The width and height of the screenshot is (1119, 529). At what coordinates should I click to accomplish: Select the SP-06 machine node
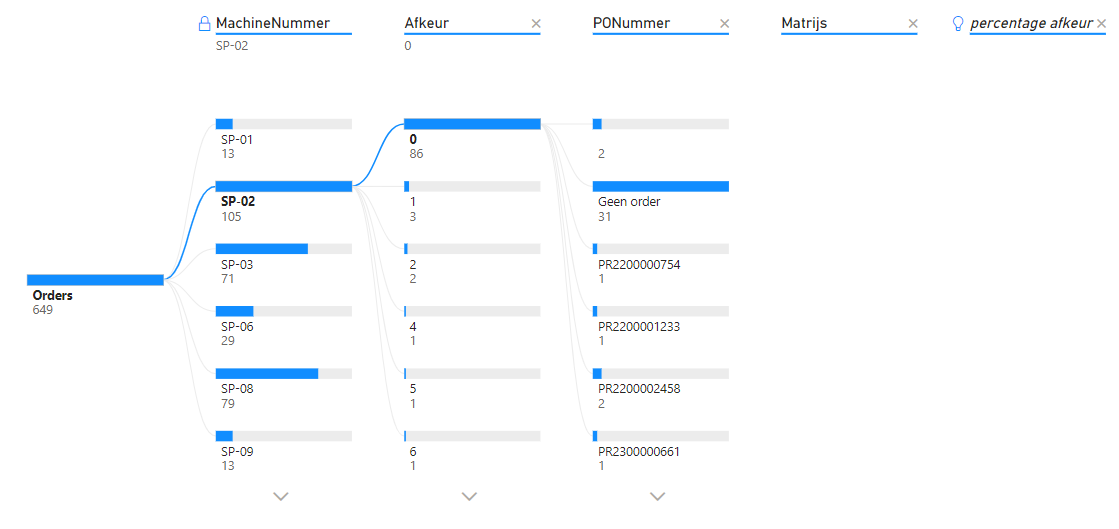pos(283,312)
